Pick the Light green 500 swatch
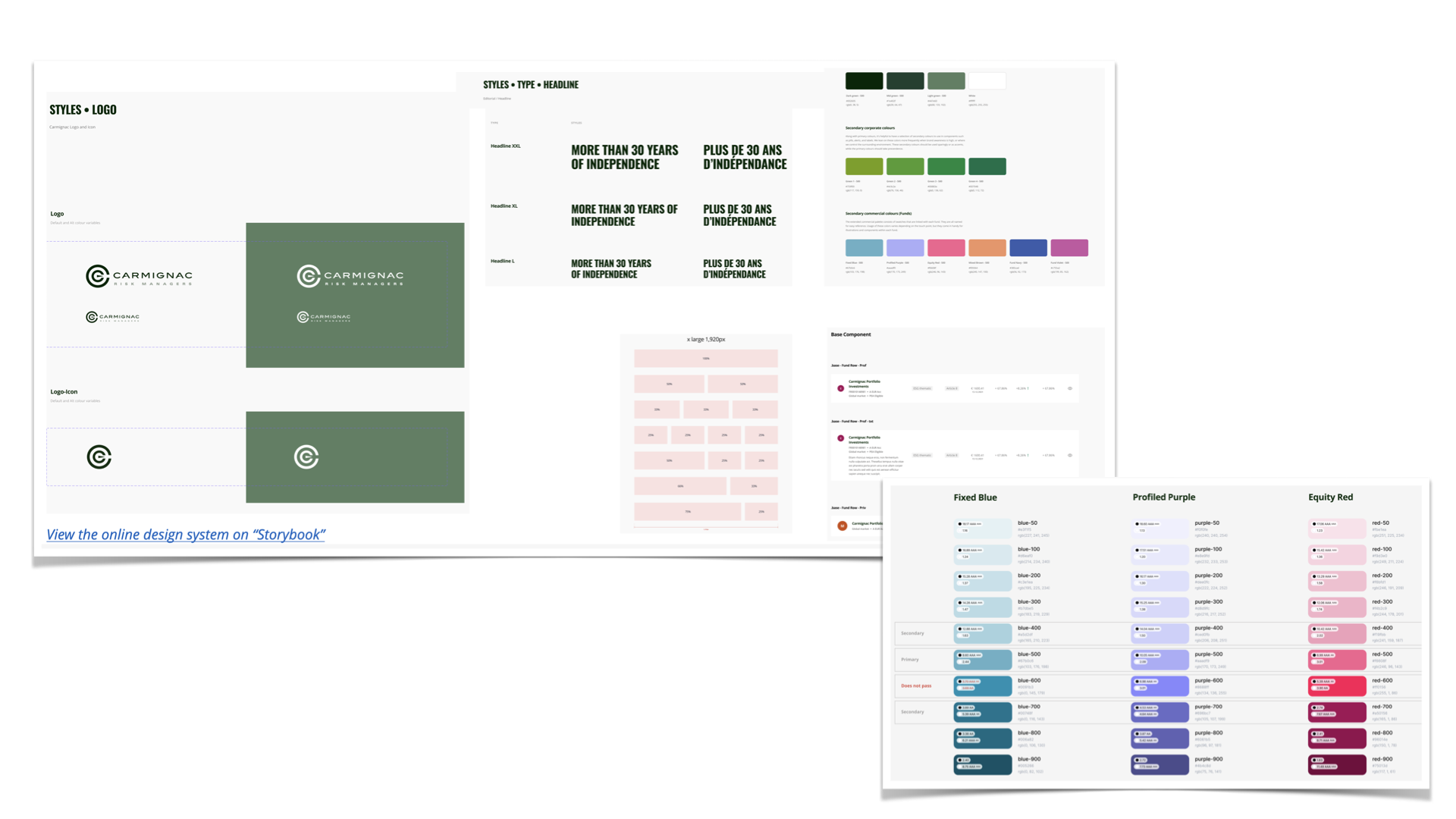1456x819 pixels. point(946,81)
